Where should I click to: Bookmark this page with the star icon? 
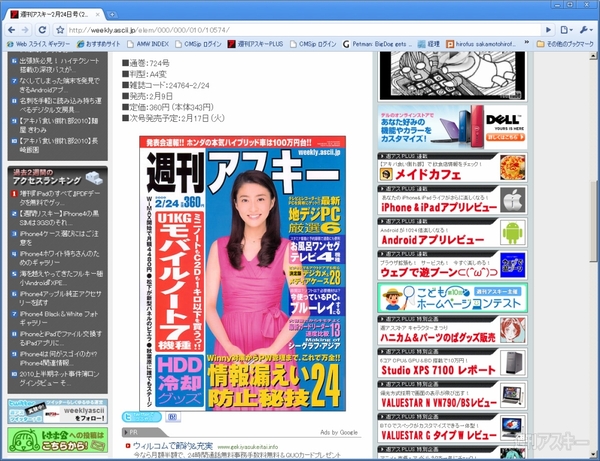[60, 30]
